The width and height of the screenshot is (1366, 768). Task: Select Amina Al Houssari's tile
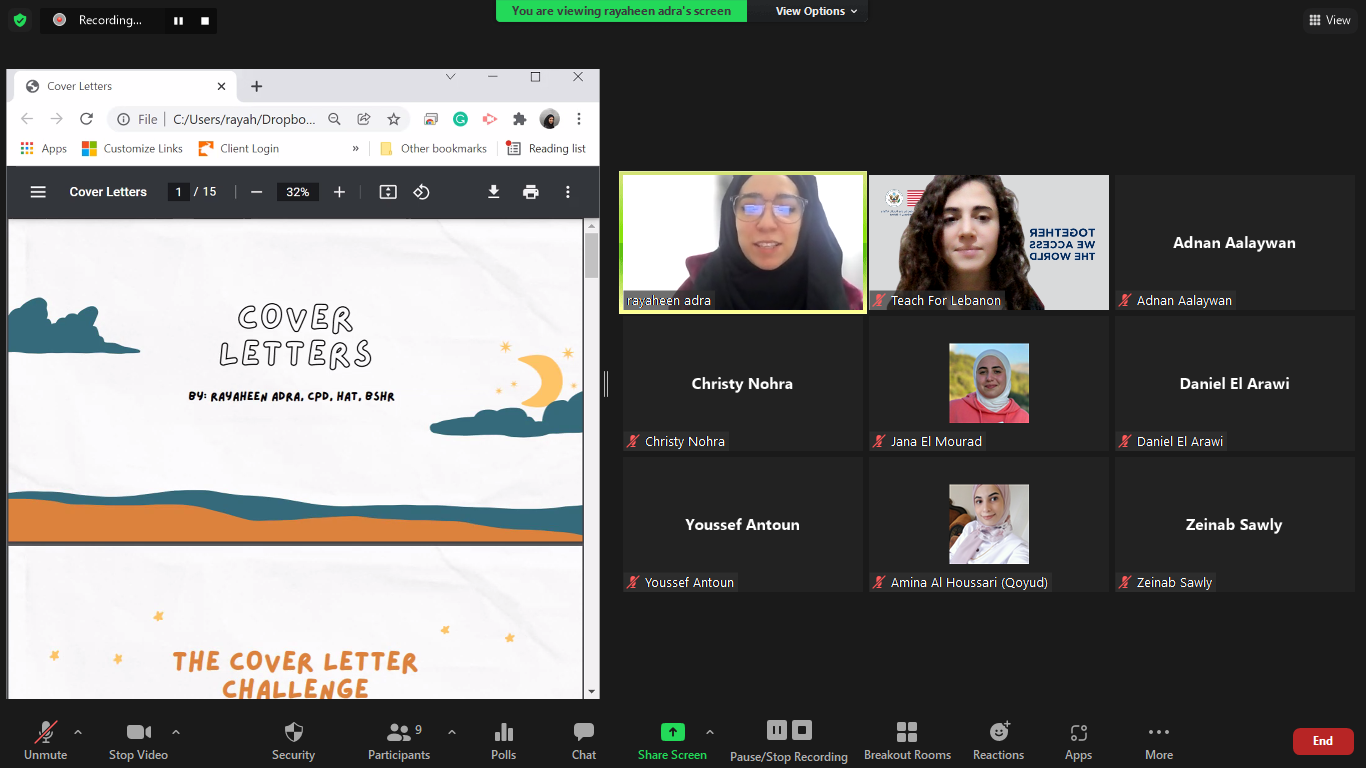[989, 524]
